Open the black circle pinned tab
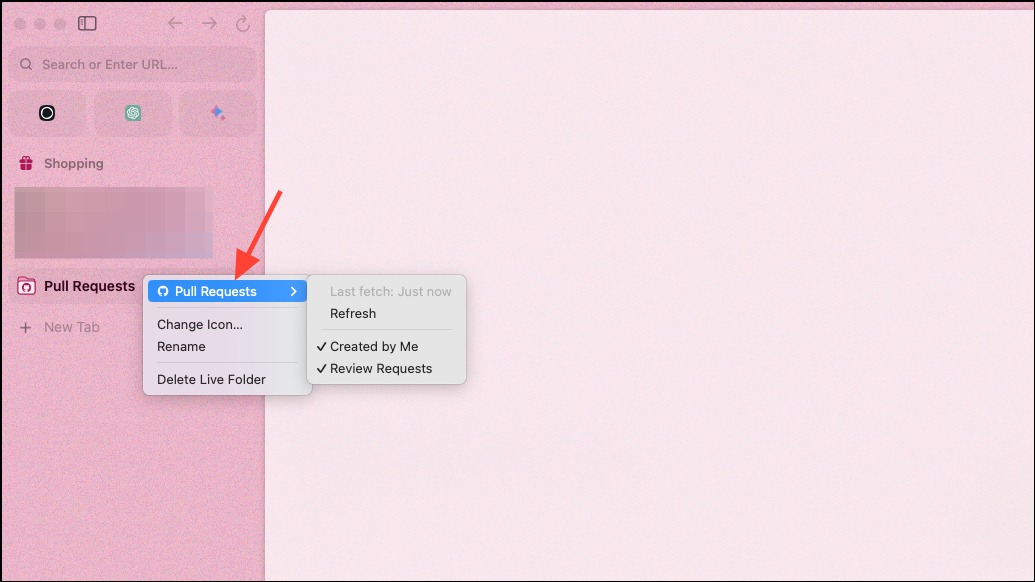1035x582 pixels. pos(47,113)
